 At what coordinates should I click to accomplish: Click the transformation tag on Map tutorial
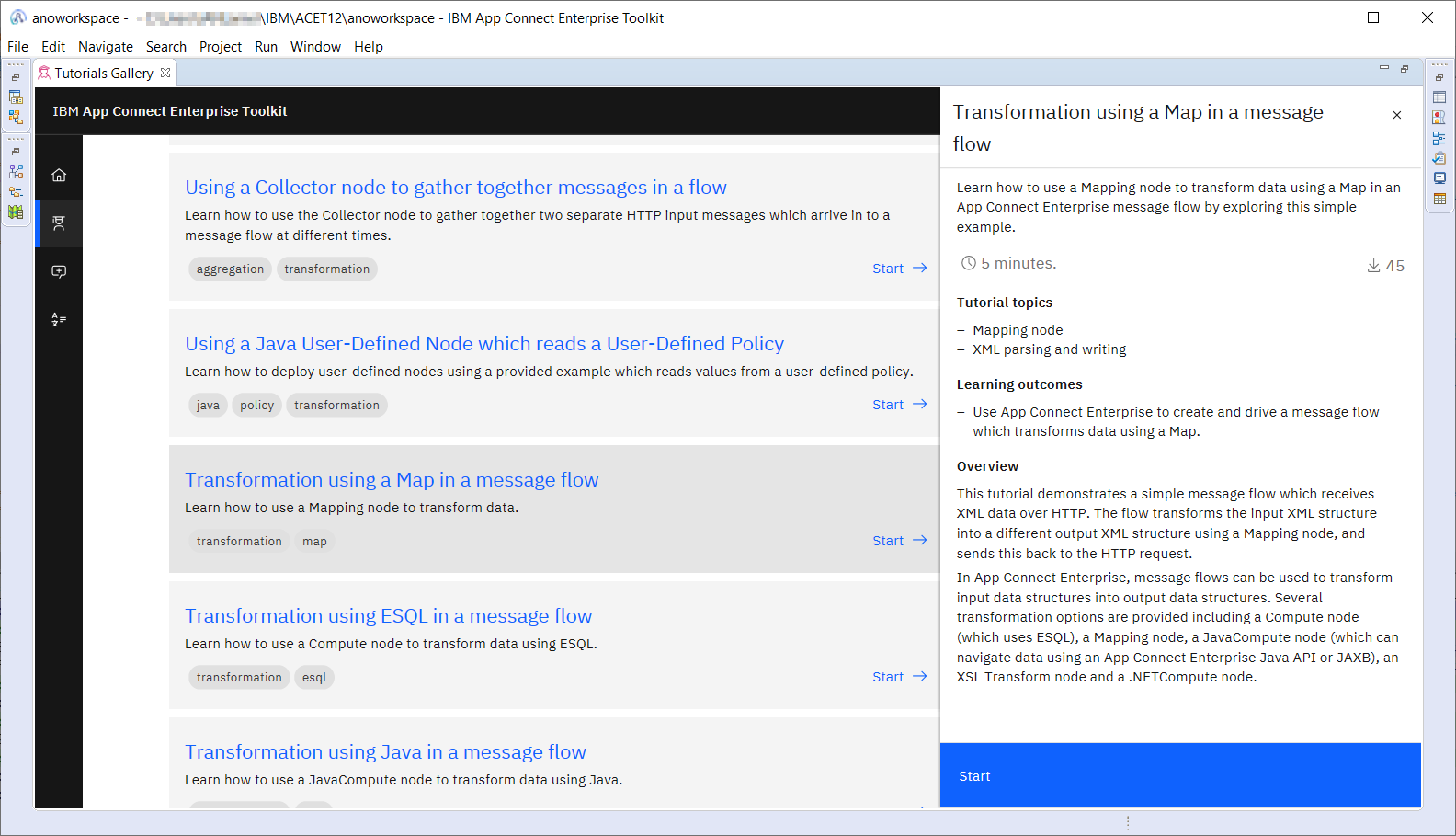(x=239, y=542)
